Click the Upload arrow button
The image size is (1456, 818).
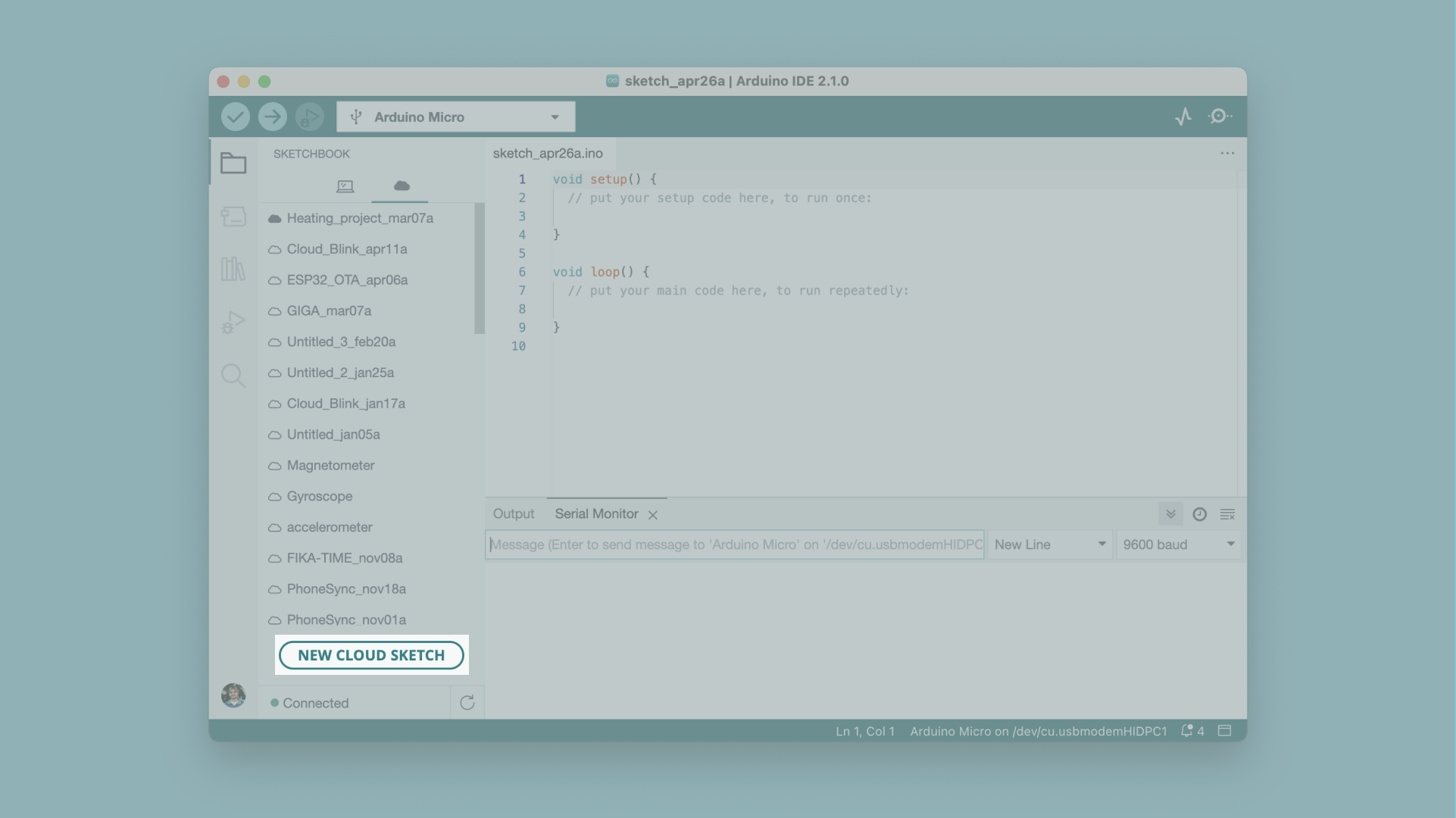tap(272, 117)
